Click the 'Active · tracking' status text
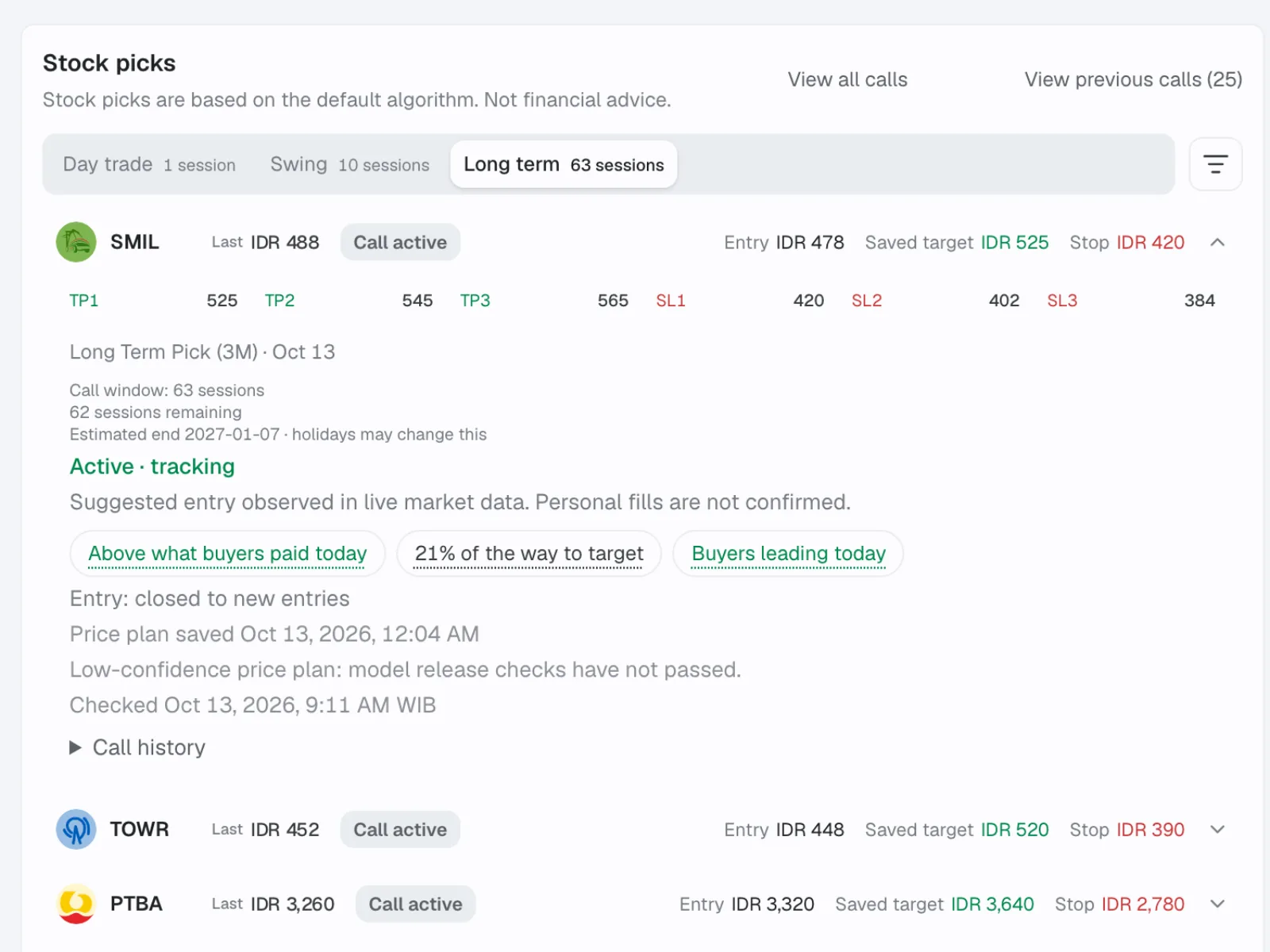The width and height of the screenshot is (1270, 952). (x=152, y=466)
